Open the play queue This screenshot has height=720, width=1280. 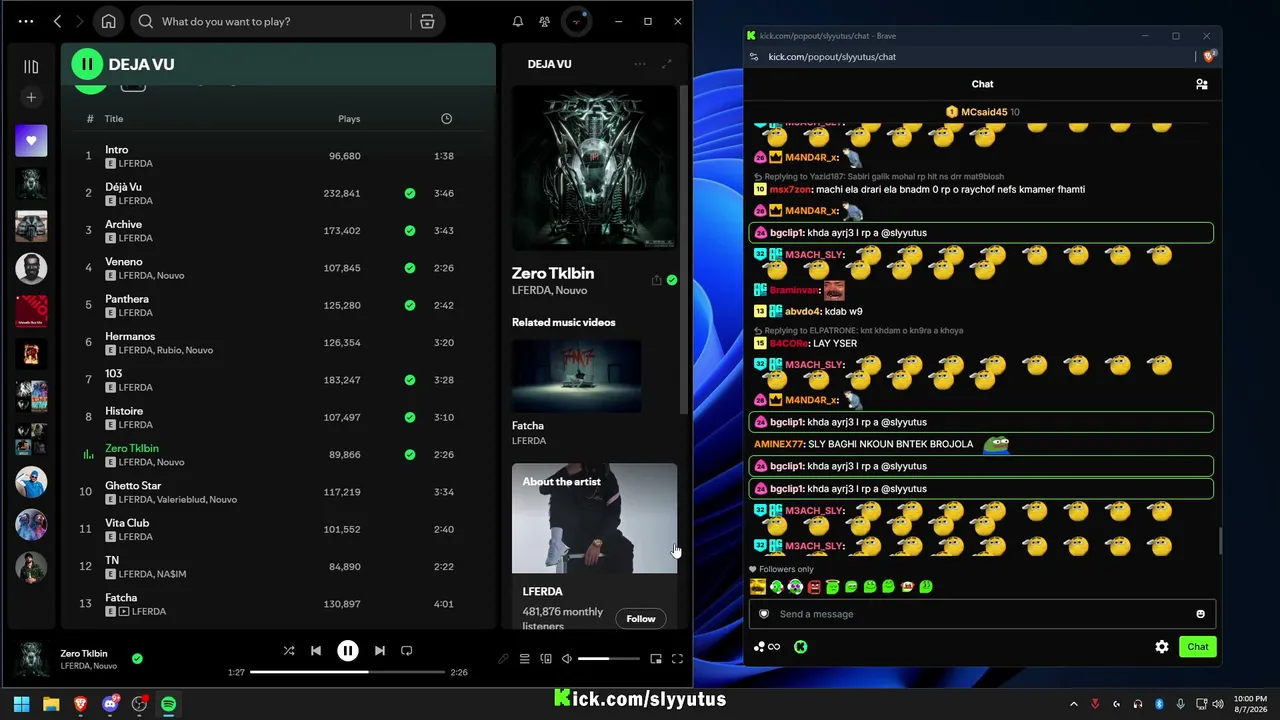click(x=524, y=659)
